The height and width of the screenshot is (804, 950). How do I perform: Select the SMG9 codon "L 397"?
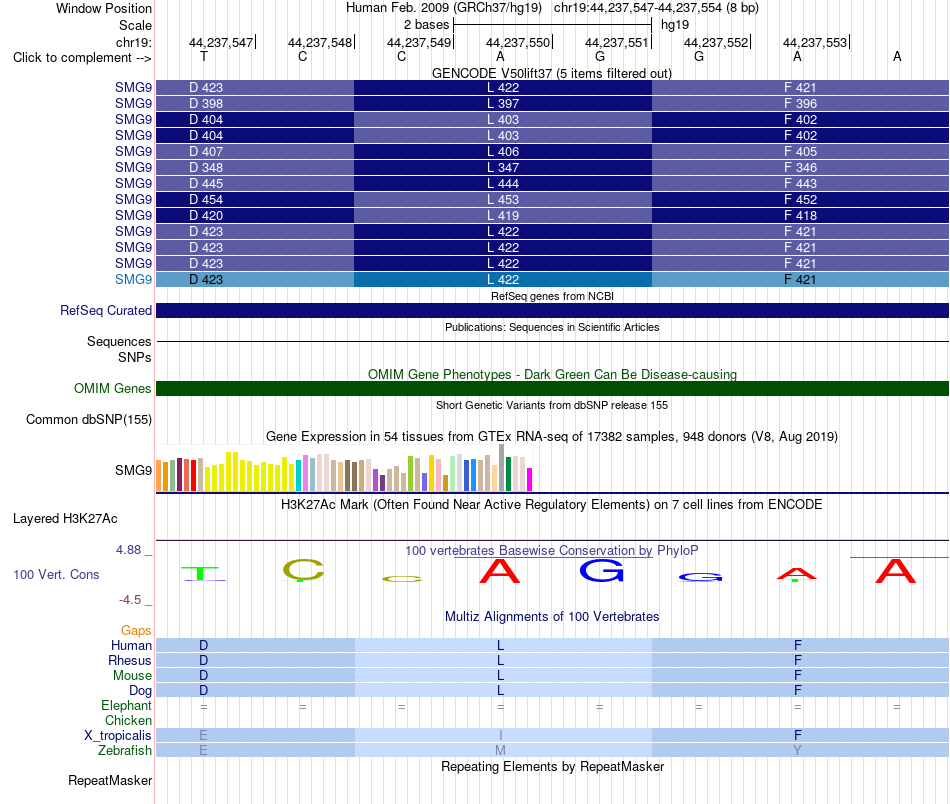pyautogui.click(x=503, y=104)
